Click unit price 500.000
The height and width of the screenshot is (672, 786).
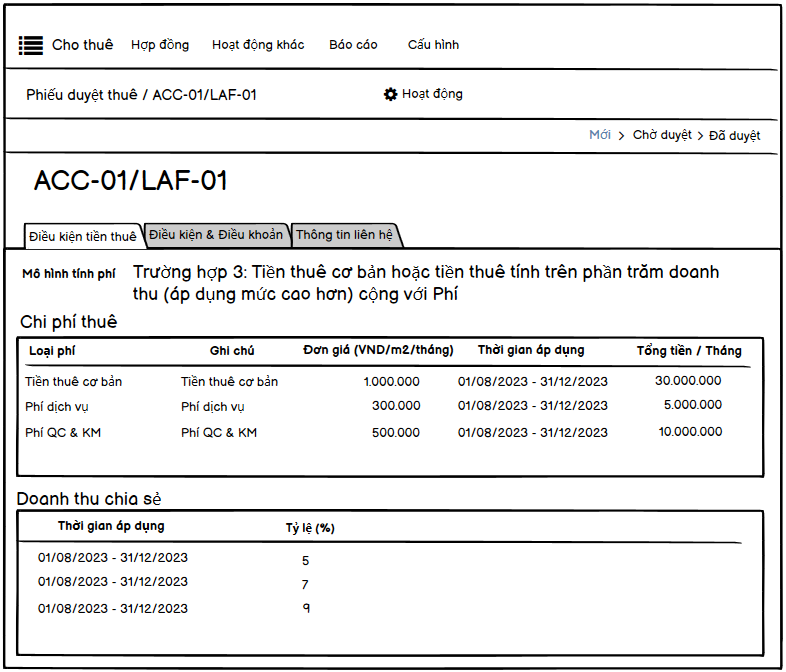click(396, 433)
